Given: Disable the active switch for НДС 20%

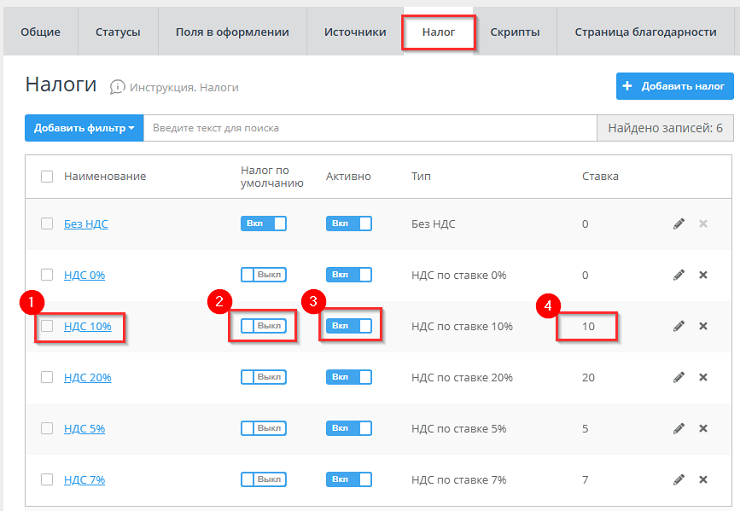Looking at the screenshot, I should coord(348,377).
